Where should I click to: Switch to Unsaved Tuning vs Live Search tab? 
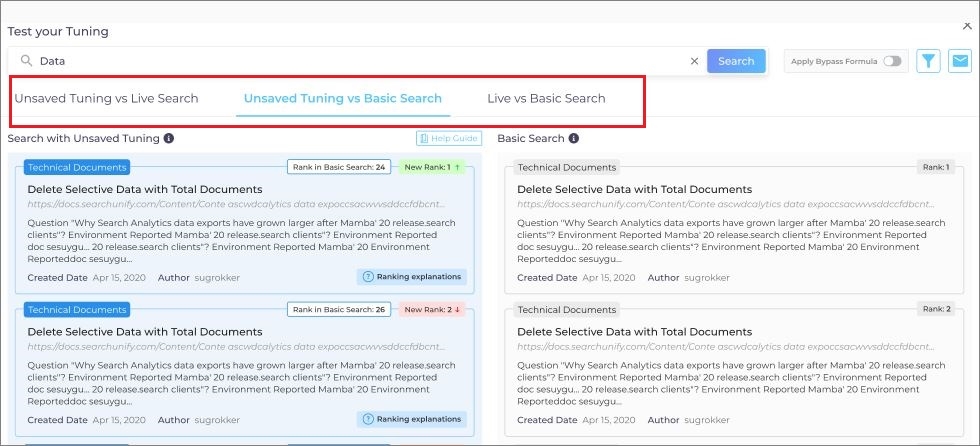coord(106,98)
